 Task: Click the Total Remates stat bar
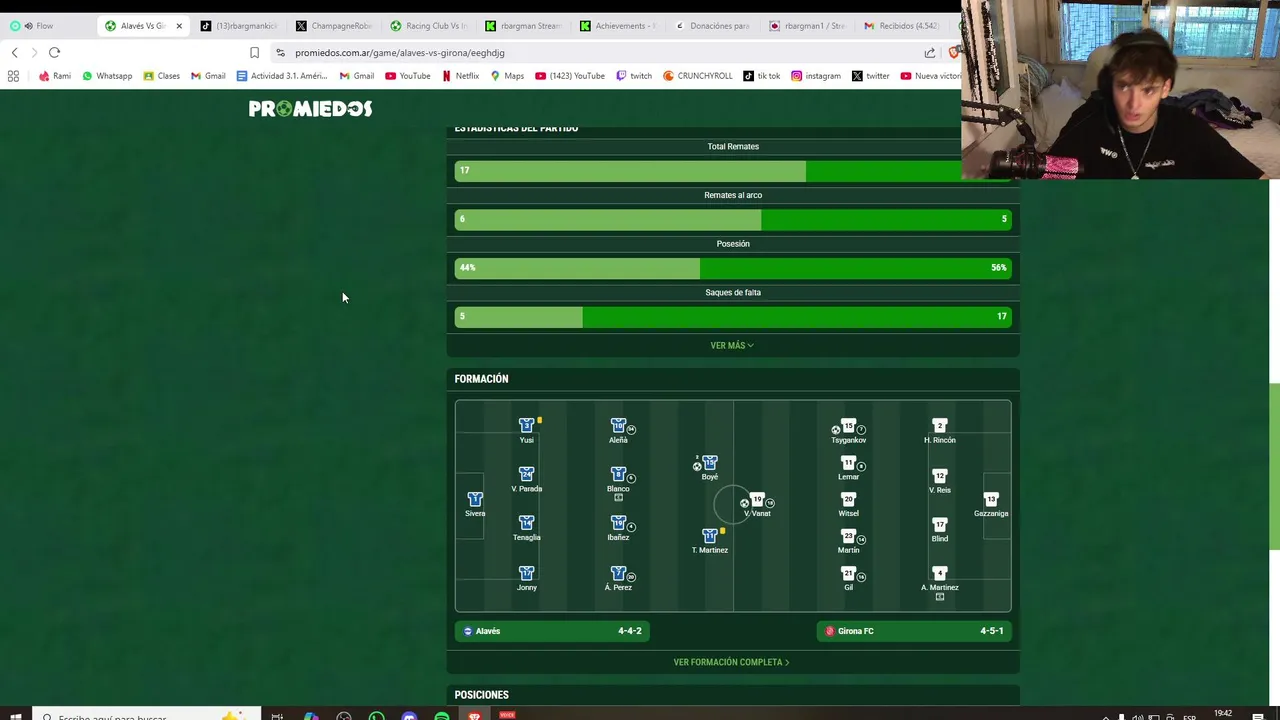point(733,171)
